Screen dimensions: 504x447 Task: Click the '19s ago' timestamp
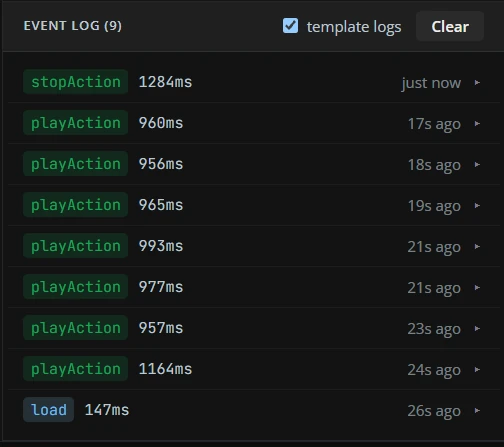[434, 206]
